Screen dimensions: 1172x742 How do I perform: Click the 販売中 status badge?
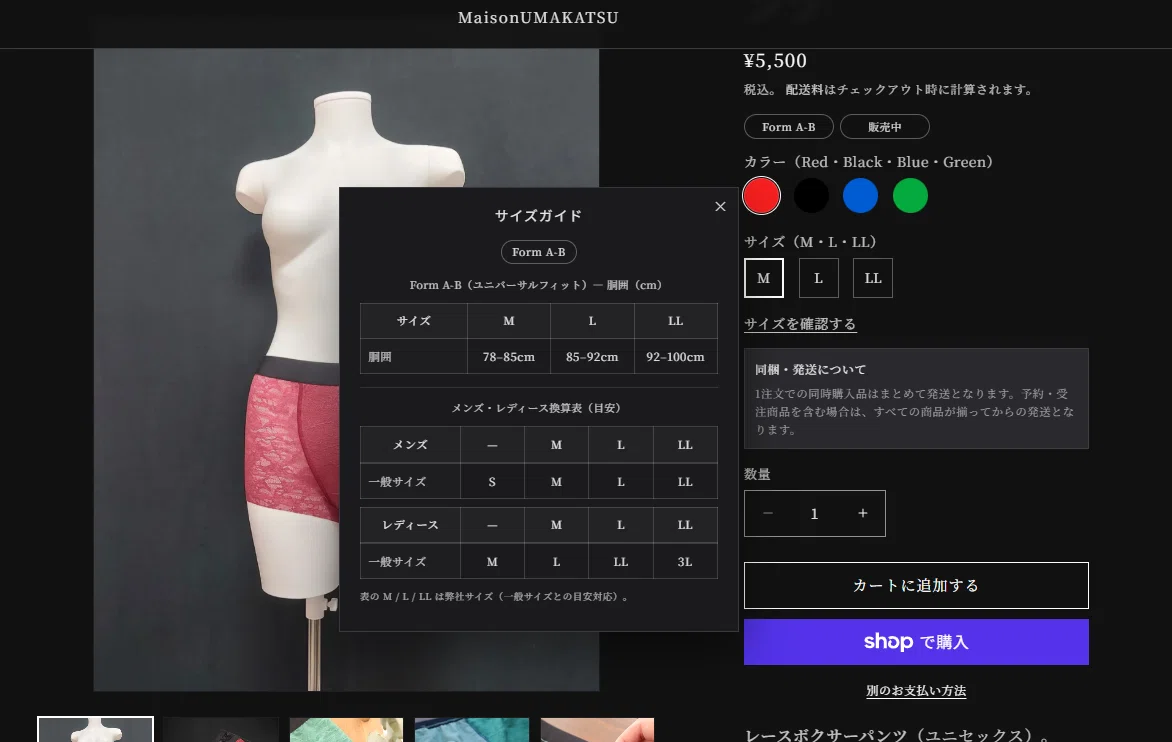tap(885, 126)
